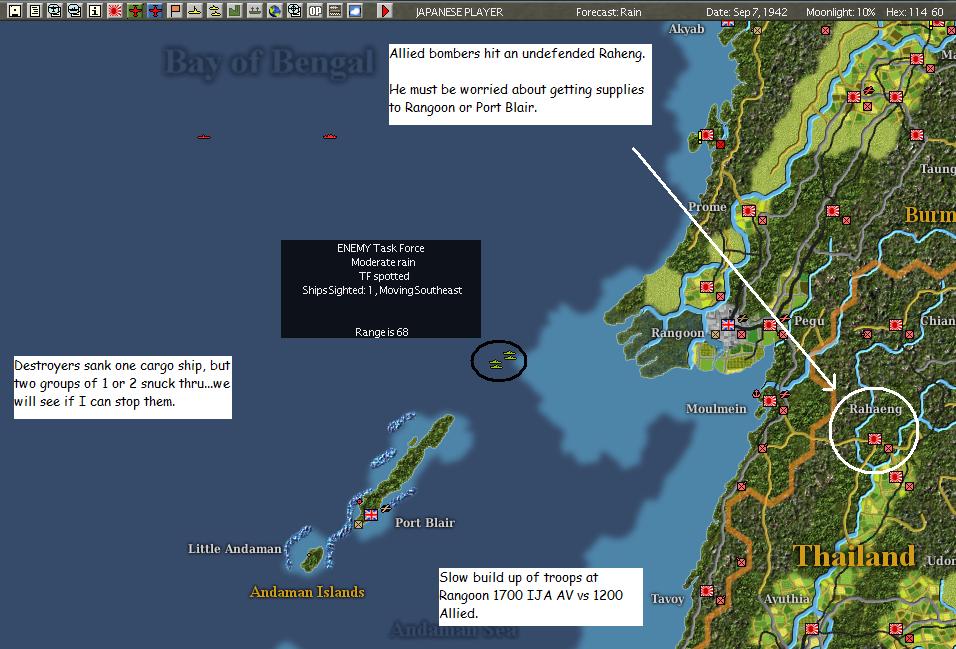Click the cloud weather toolbar icon
The image size is (956, 649).
tap(355, 10)
